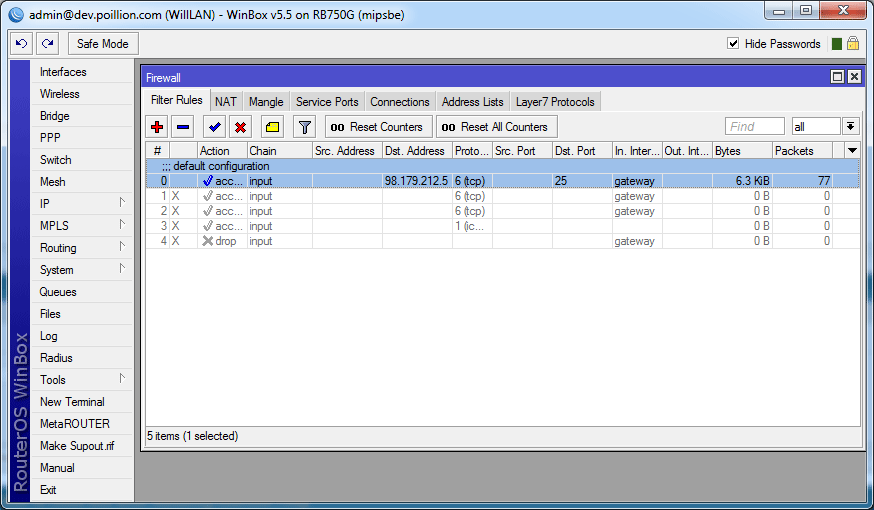Switch to the Mangle tab
The image size is (874, 510).
coord(266,101)
